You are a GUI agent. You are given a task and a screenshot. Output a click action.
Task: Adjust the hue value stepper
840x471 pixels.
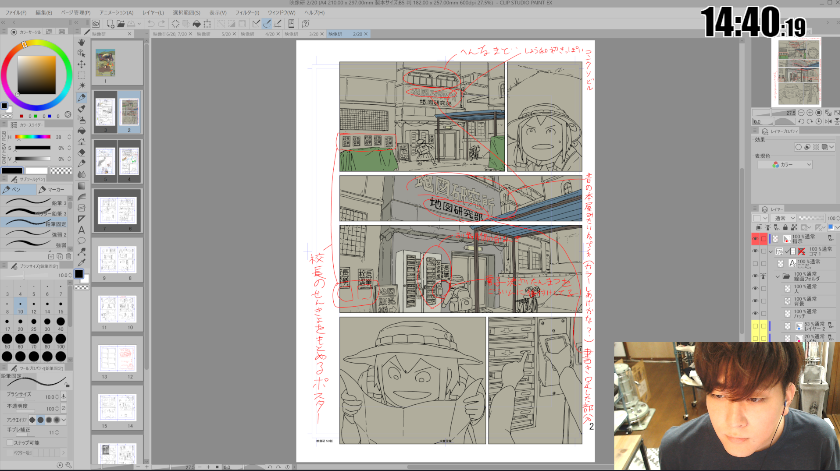point(69,137)
